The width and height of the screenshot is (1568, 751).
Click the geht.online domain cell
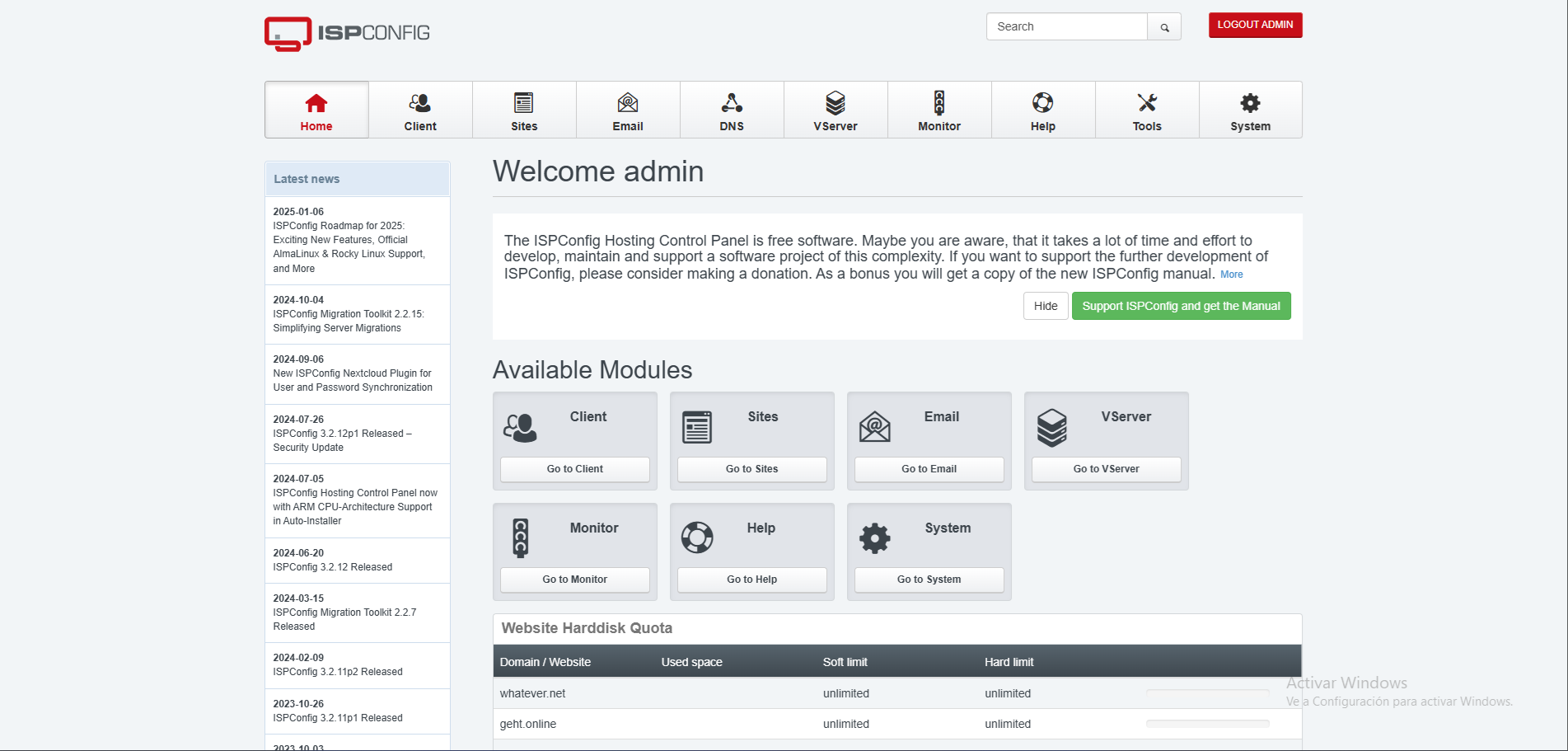pos(527,724)
